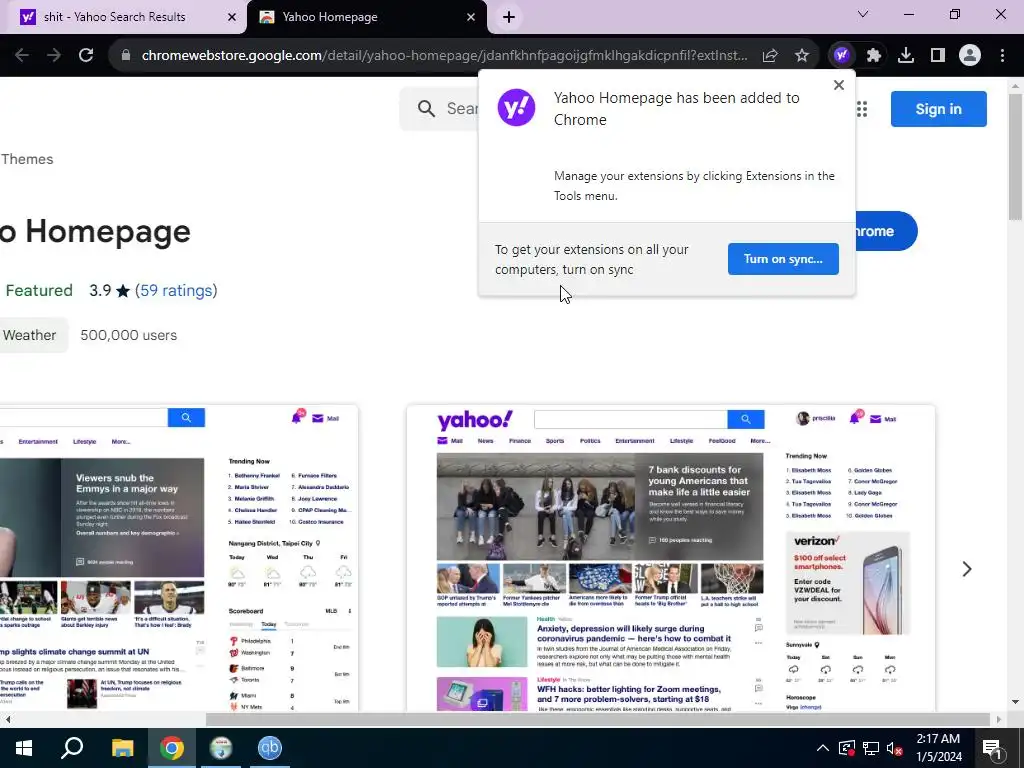Click the horizontal scrollbar thumb
Screen dimensions: 1024x768
point(598,720)
